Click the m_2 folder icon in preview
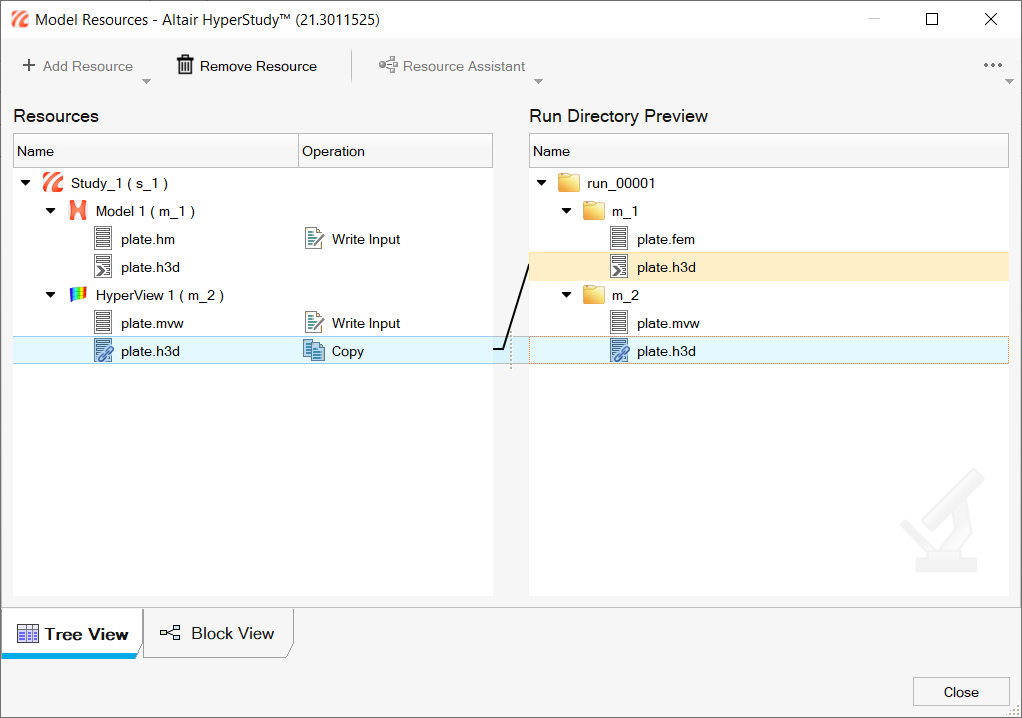 tap(594, 295)
